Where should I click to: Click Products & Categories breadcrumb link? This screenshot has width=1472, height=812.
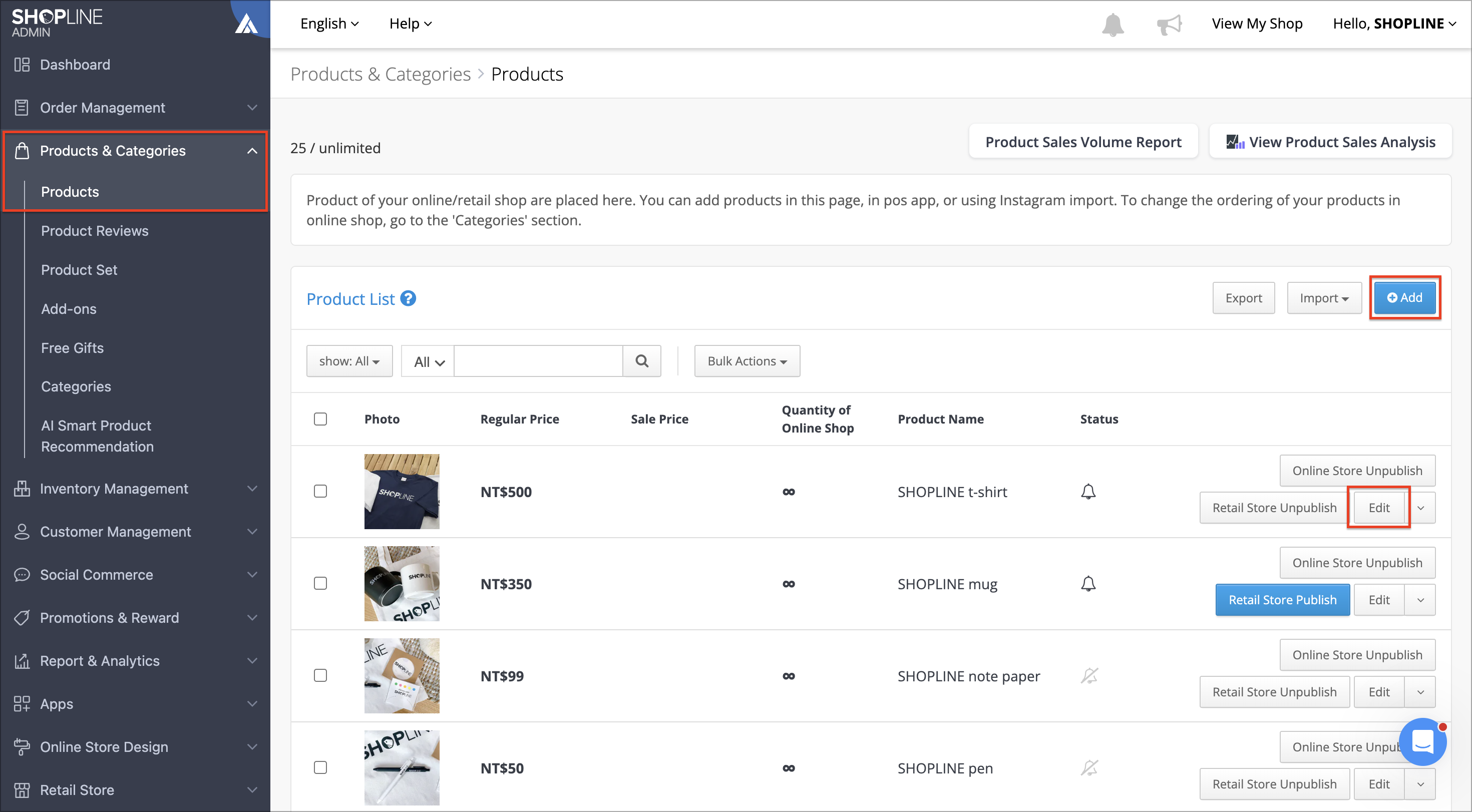pos(381,74)
